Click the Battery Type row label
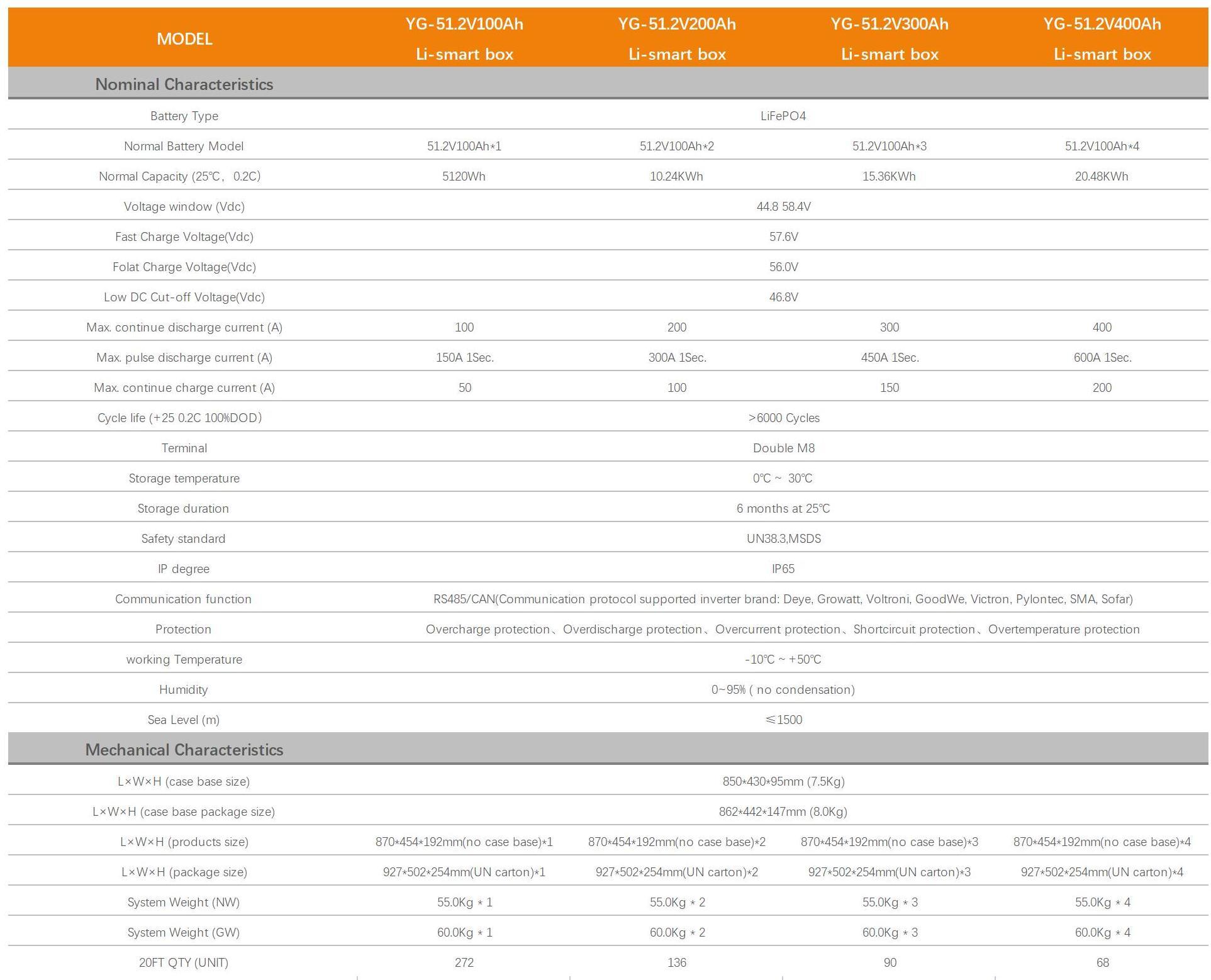 click(x=184, y=116)
